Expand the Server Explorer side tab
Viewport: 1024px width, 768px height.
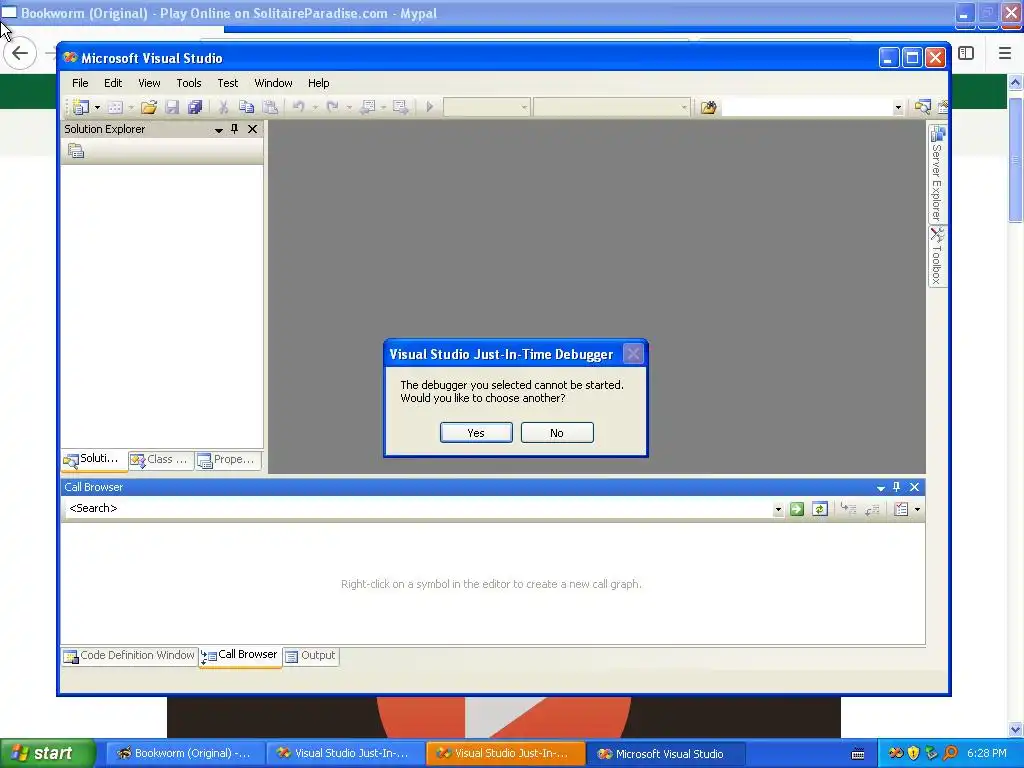(x=937, y=174)
